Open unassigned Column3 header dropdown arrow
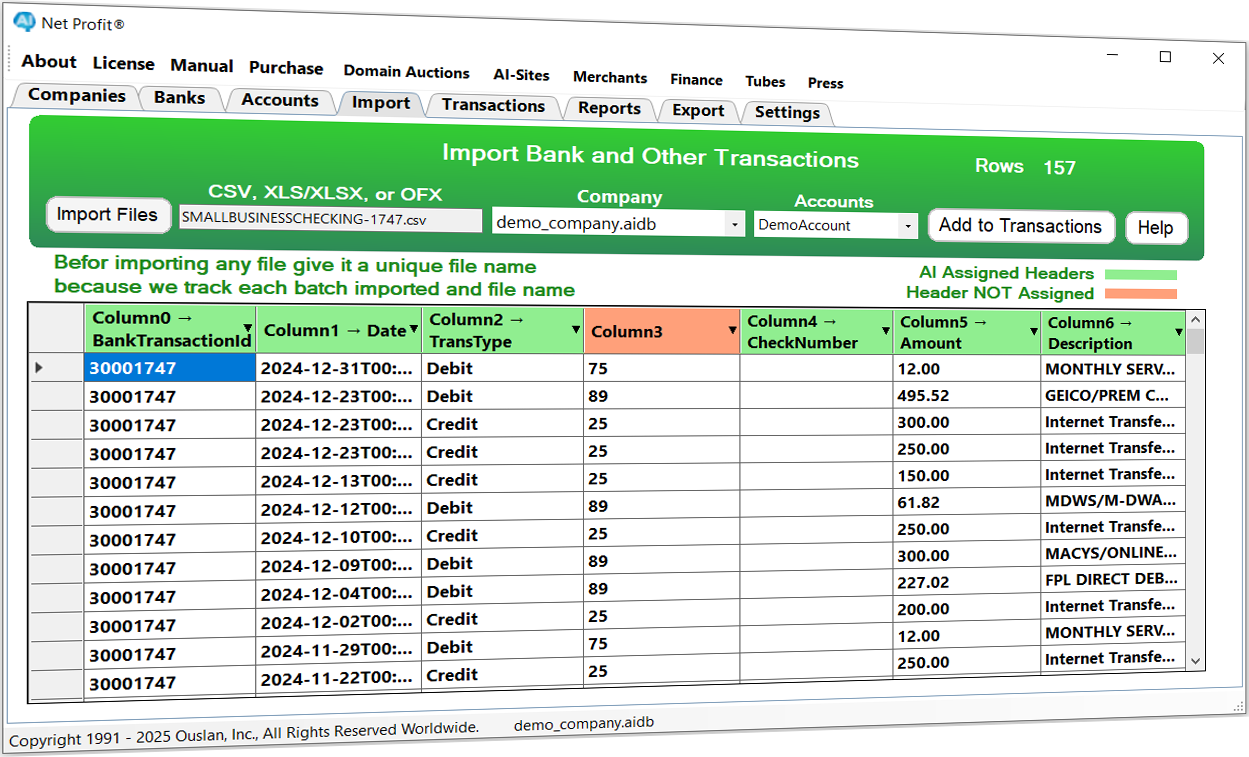1249x757 pixels. point(731,331)
